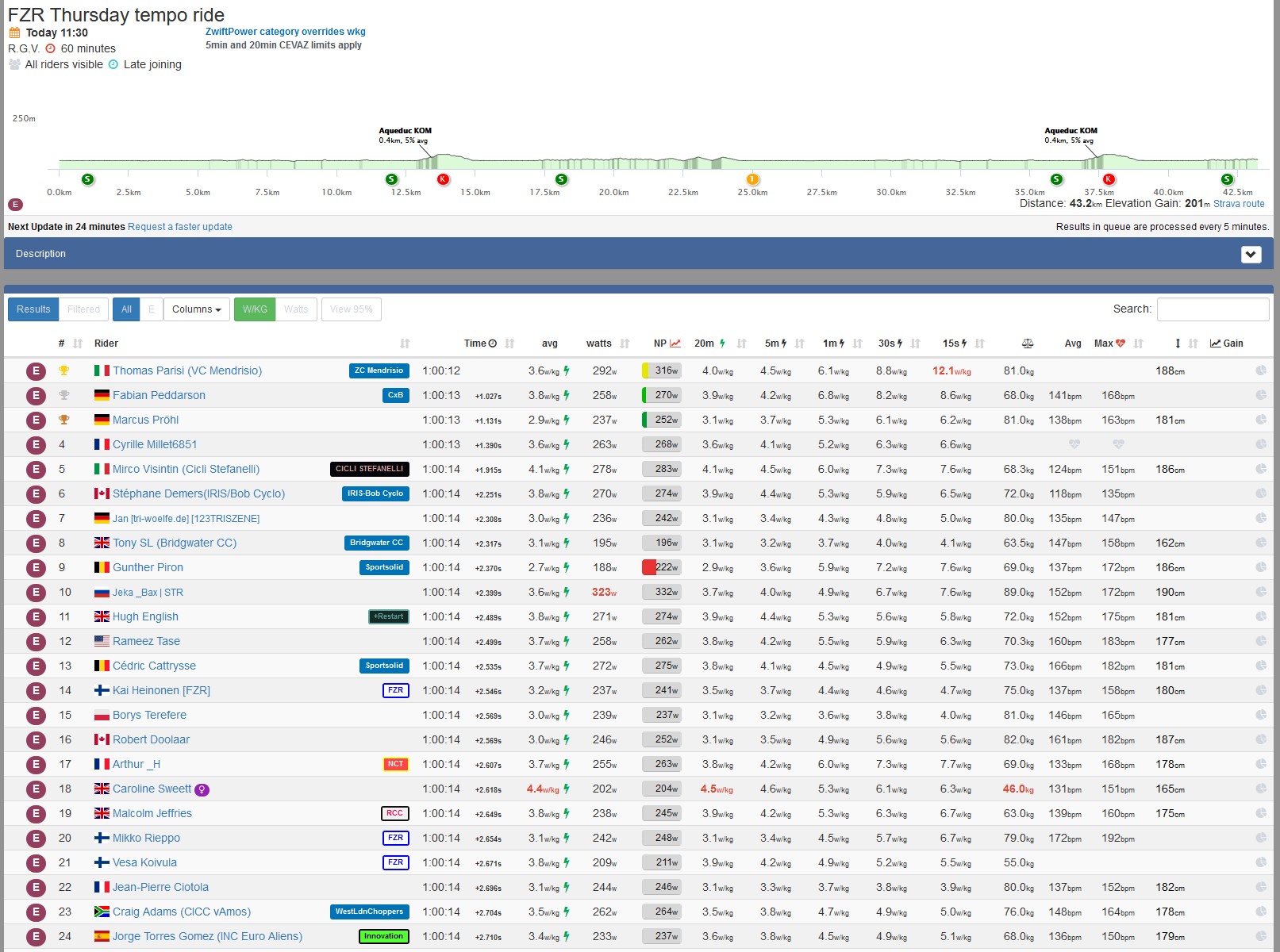The height and width of the screenshot is (952, 1280).
Task: Switch the power display to W/KG
Action: coord(255,309)
